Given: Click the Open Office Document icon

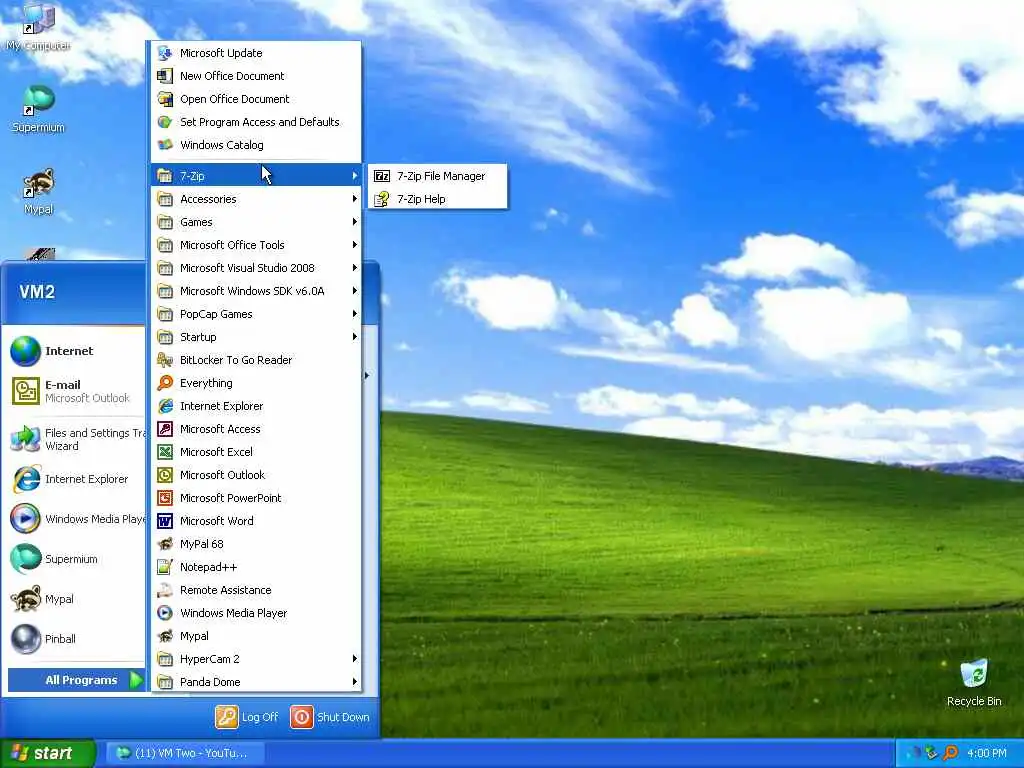Looking at the screenshot, I should tap(165, 99).
